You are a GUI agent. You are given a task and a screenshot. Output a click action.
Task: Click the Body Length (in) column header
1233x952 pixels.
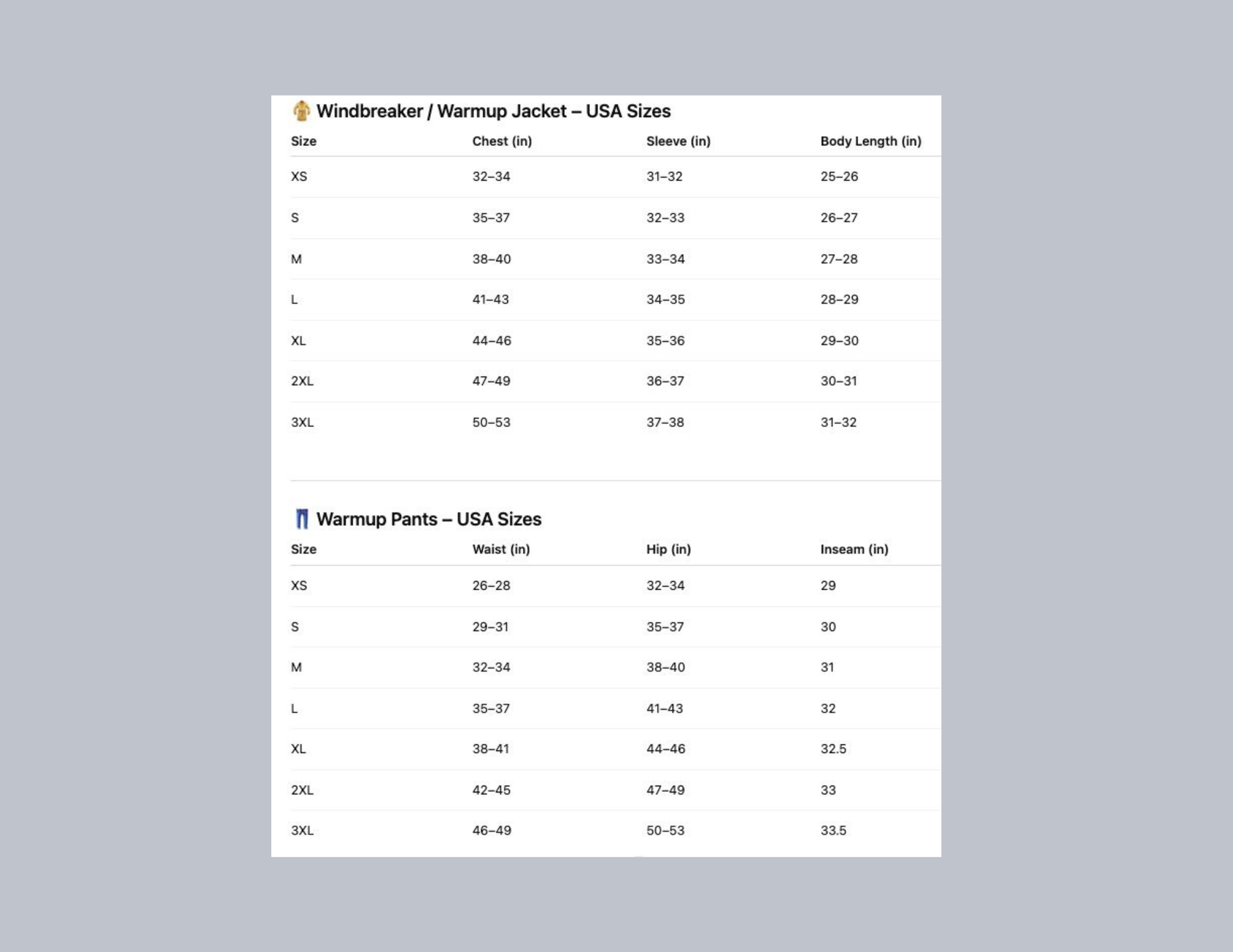coord(871,141)
